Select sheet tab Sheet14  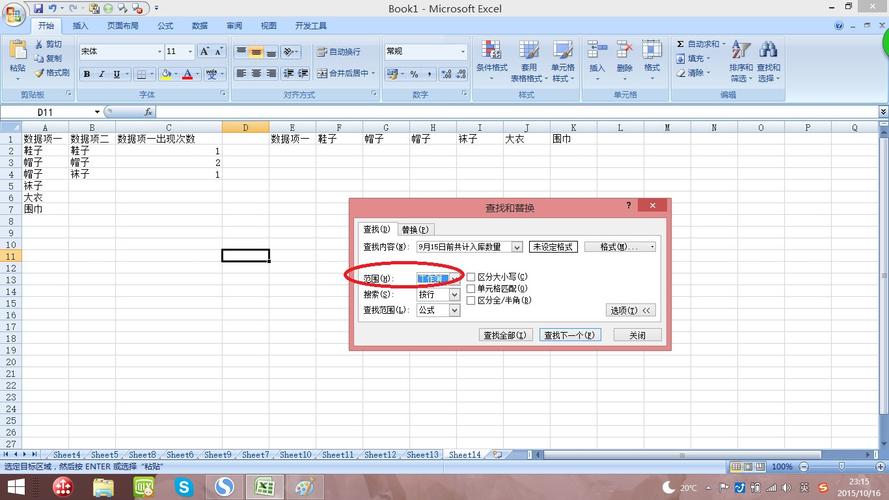coord(464,455)
